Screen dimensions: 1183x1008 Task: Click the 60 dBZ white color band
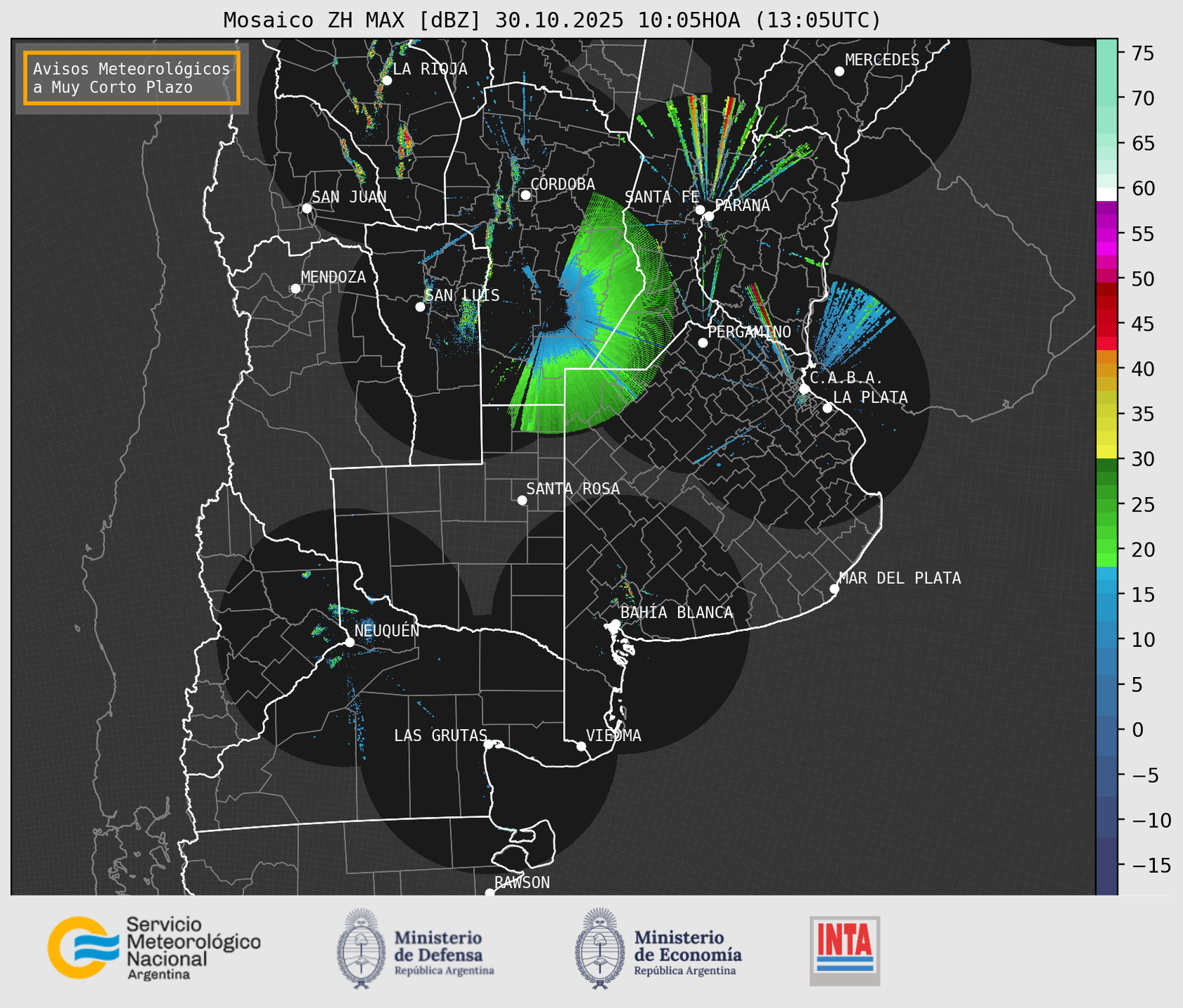(x=1106, y=193)
